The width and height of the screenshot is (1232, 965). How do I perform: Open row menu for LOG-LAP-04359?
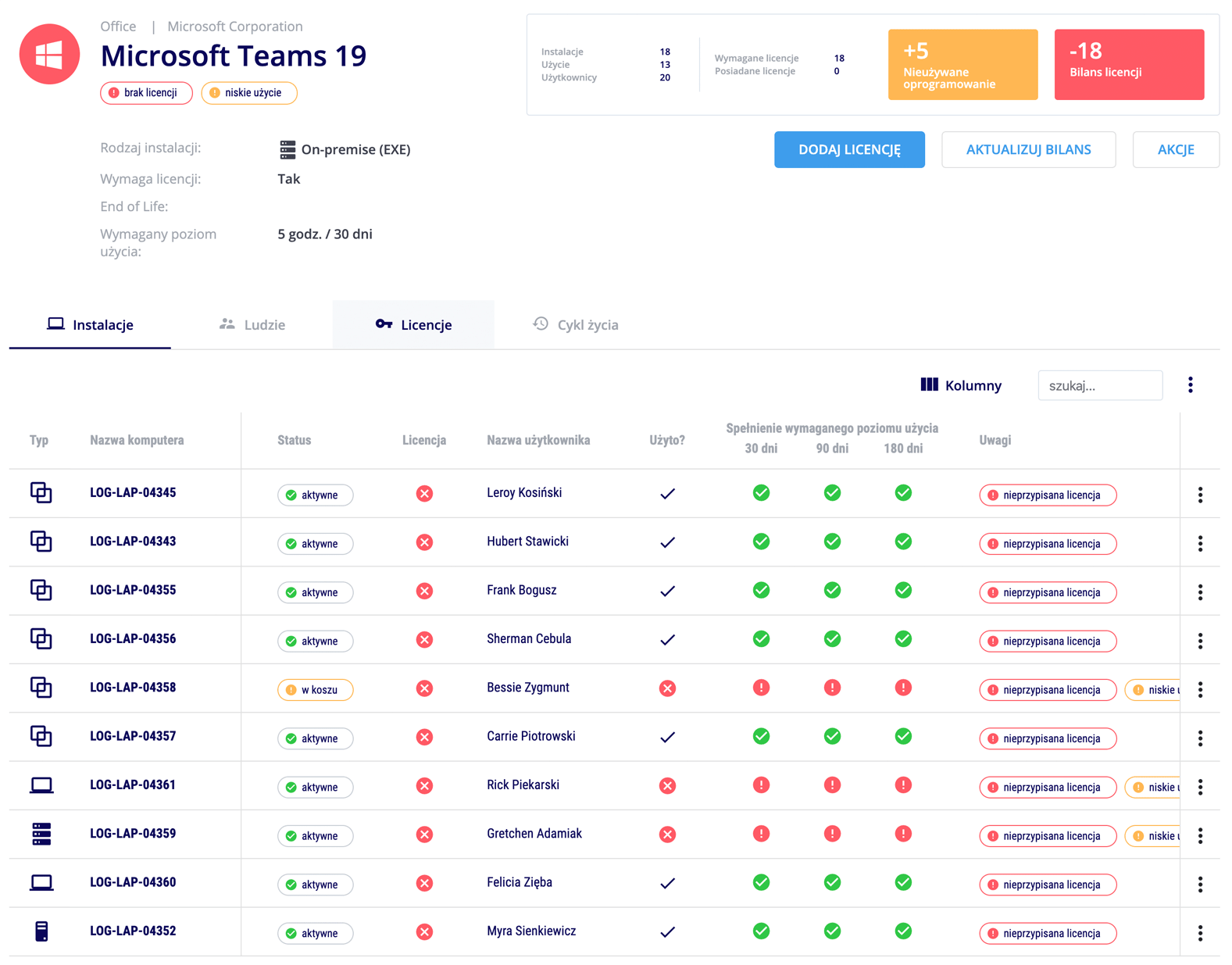coord(1200,836)
